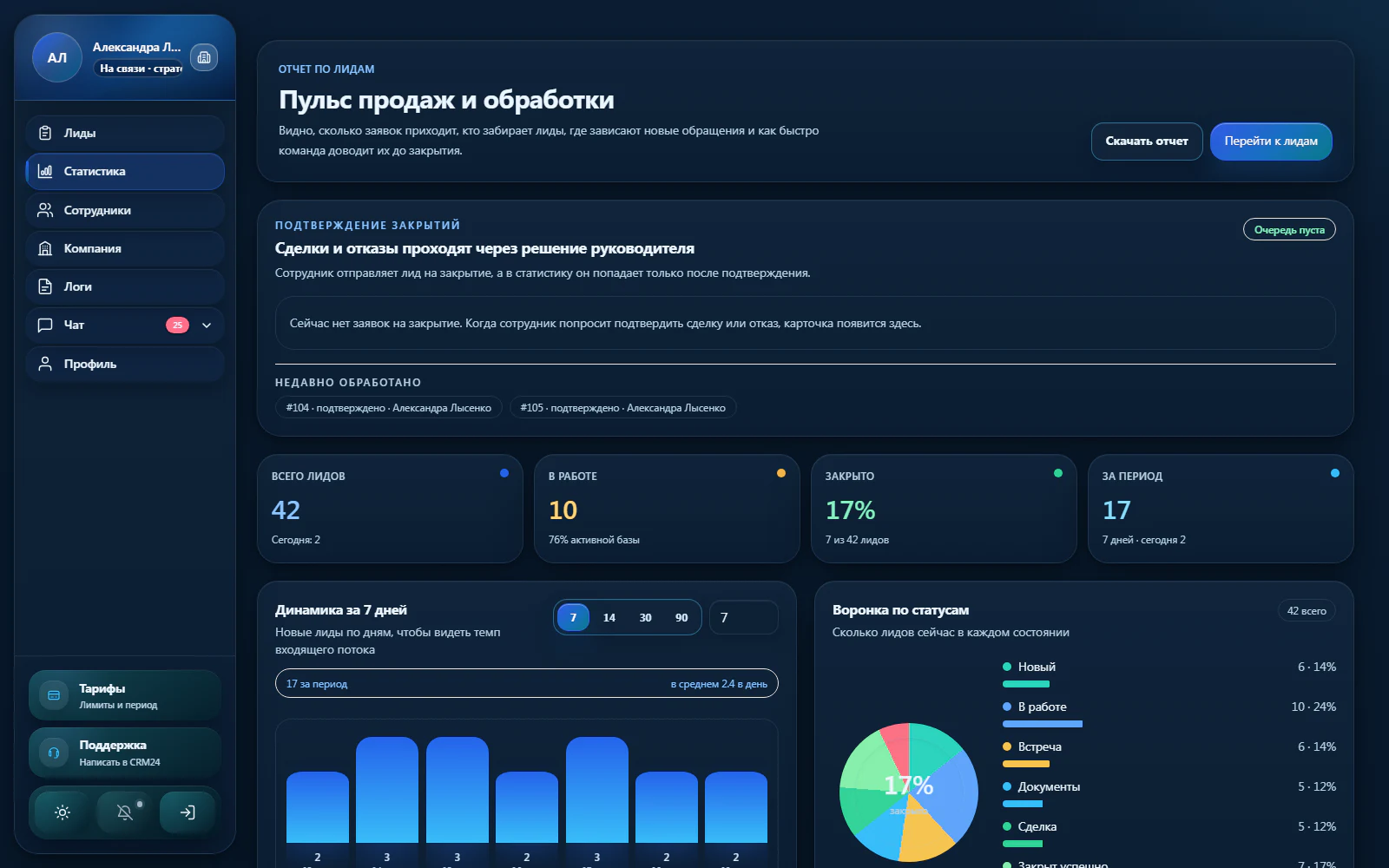This screenshot has height=868, width=1389.
Task: Click the Встреча status funnel row
Action: click(x=1169, y=753)
